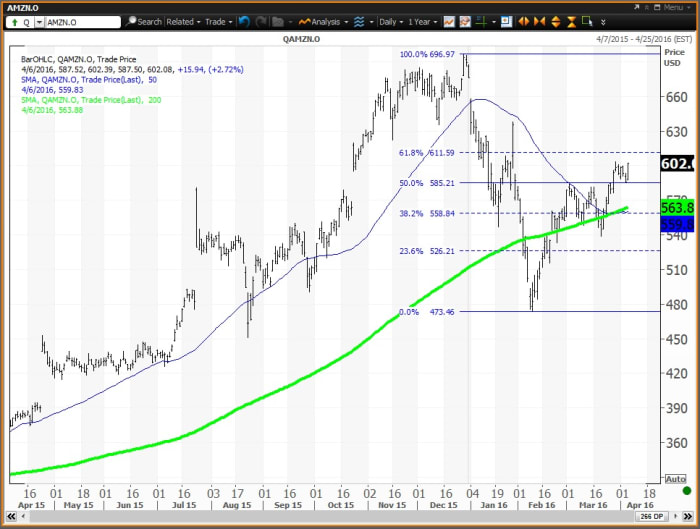The width and height of the screenshot is (700, 529).
Task: Click the expand horizontally orange arrows icon
Action: point(523,21)
